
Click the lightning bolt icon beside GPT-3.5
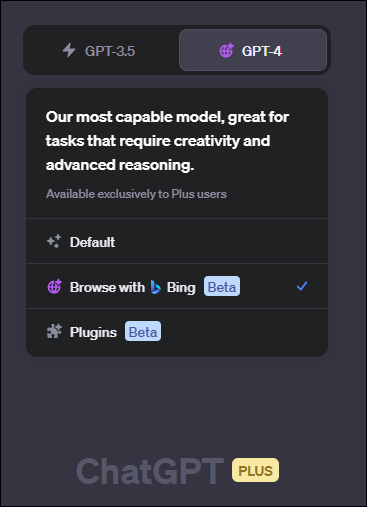69,50
